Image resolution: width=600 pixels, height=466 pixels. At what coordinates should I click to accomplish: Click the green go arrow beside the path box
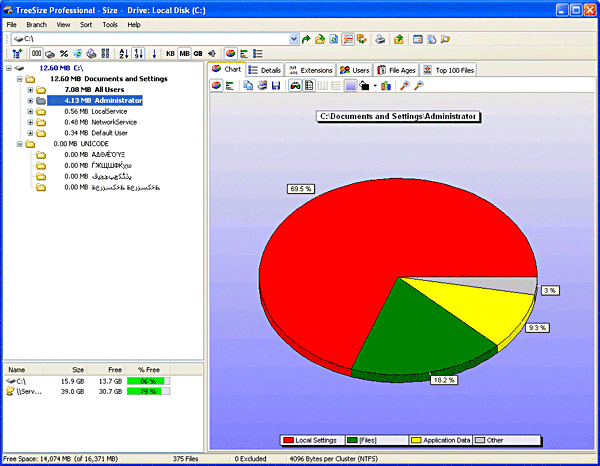306,38
